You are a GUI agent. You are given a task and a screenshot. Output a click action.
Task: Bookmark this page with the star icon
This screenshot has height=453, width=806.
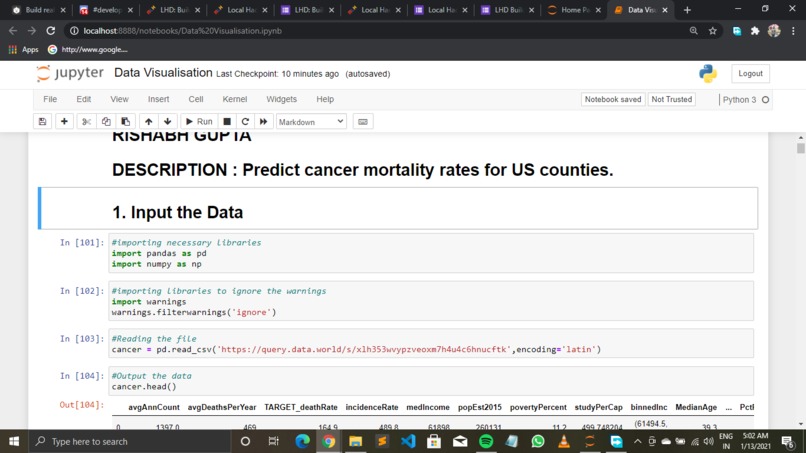pyautogui.click(x=712, y=31)
